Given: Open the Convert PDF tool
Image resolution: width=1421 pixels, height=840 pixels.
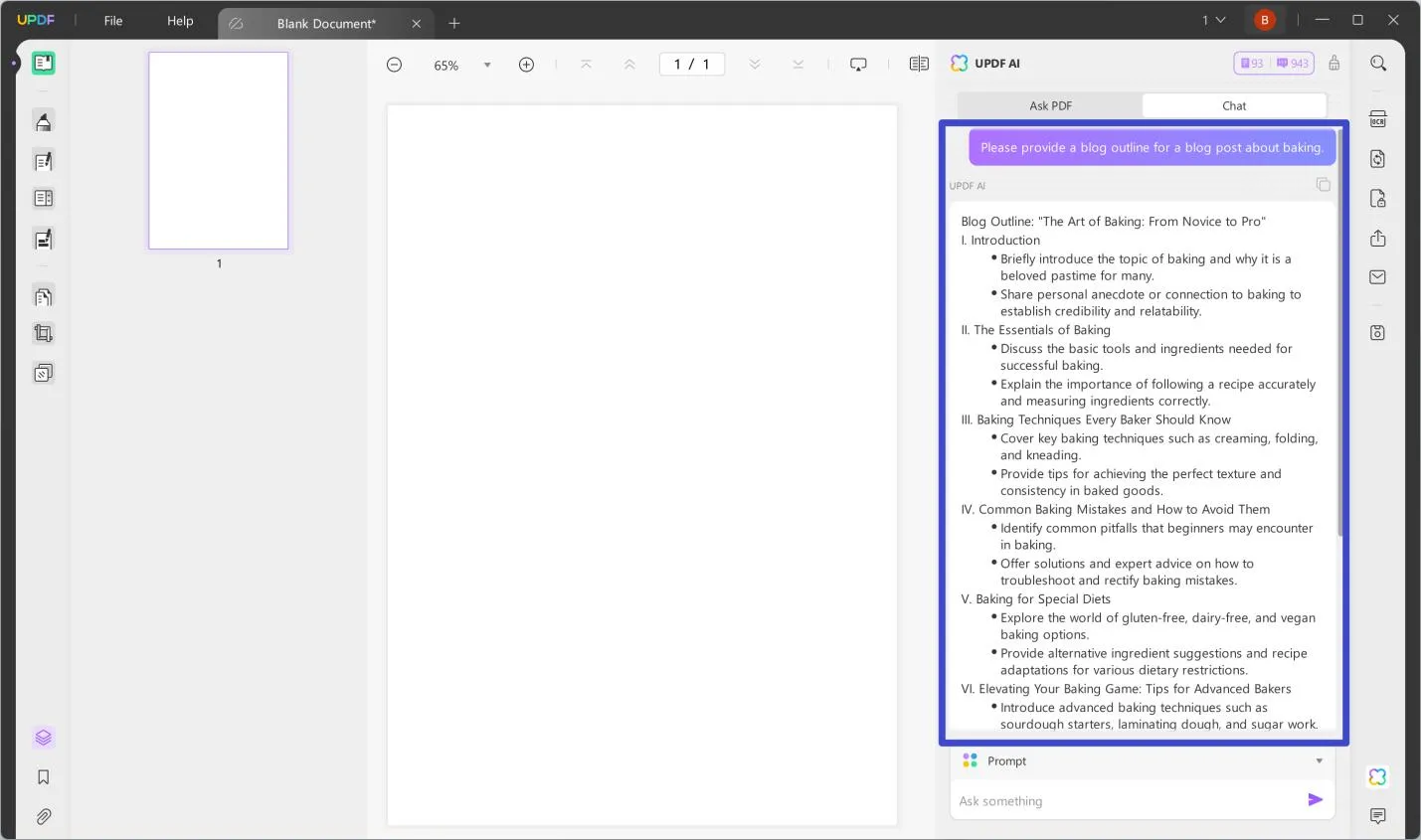Looking at the screenshot, I should pos(1378,159).
